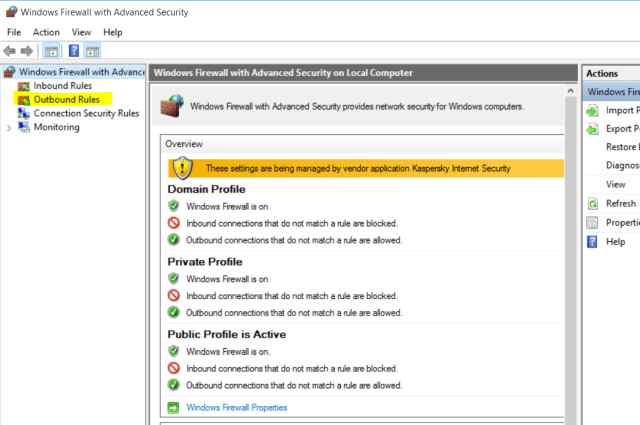Click the View item in Actions pane
Viewport: 640px width, 425px height.
point(616,185)
